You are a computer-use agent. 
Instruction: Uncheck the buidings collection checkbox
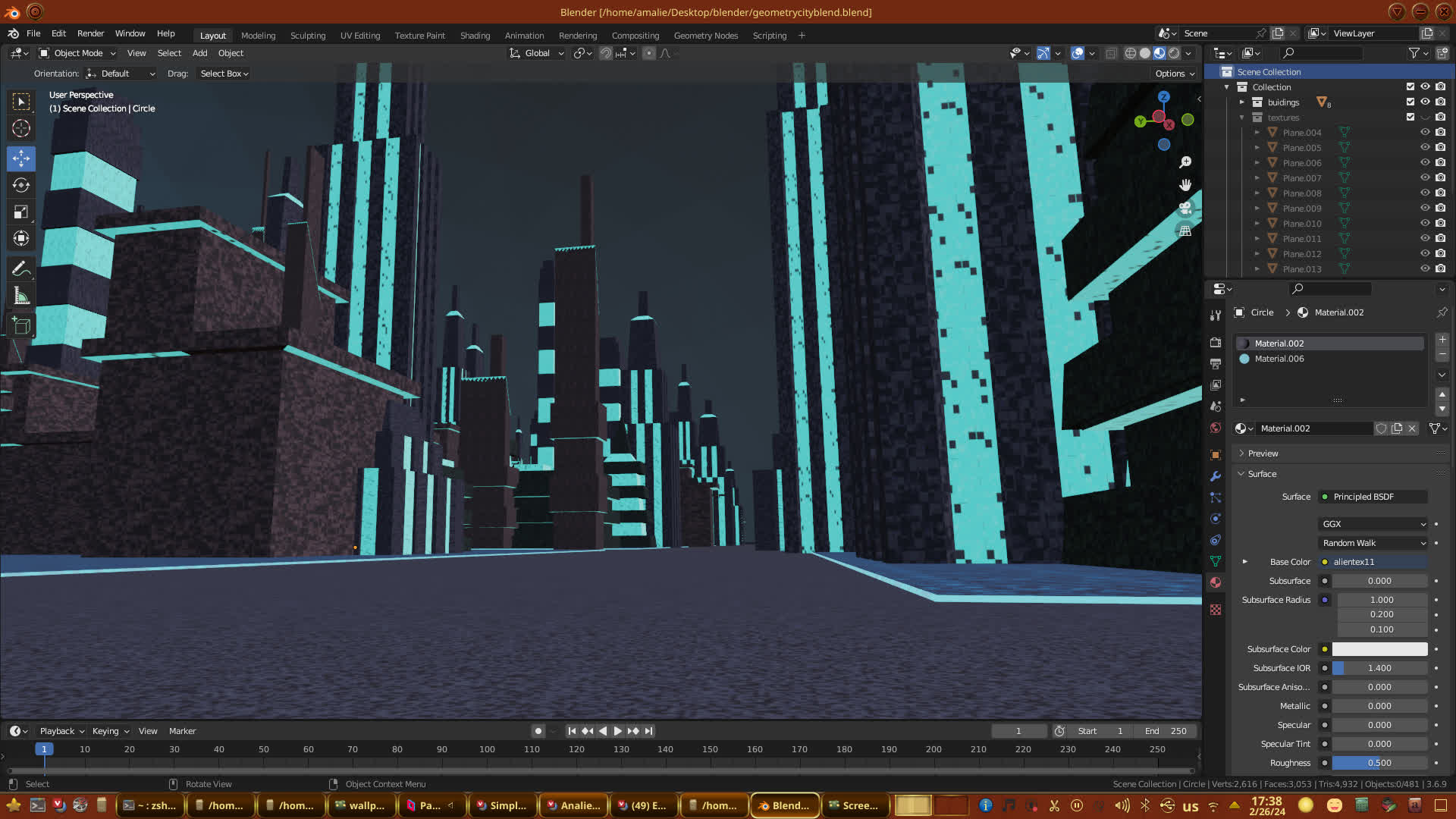(x=1410, y=102)
